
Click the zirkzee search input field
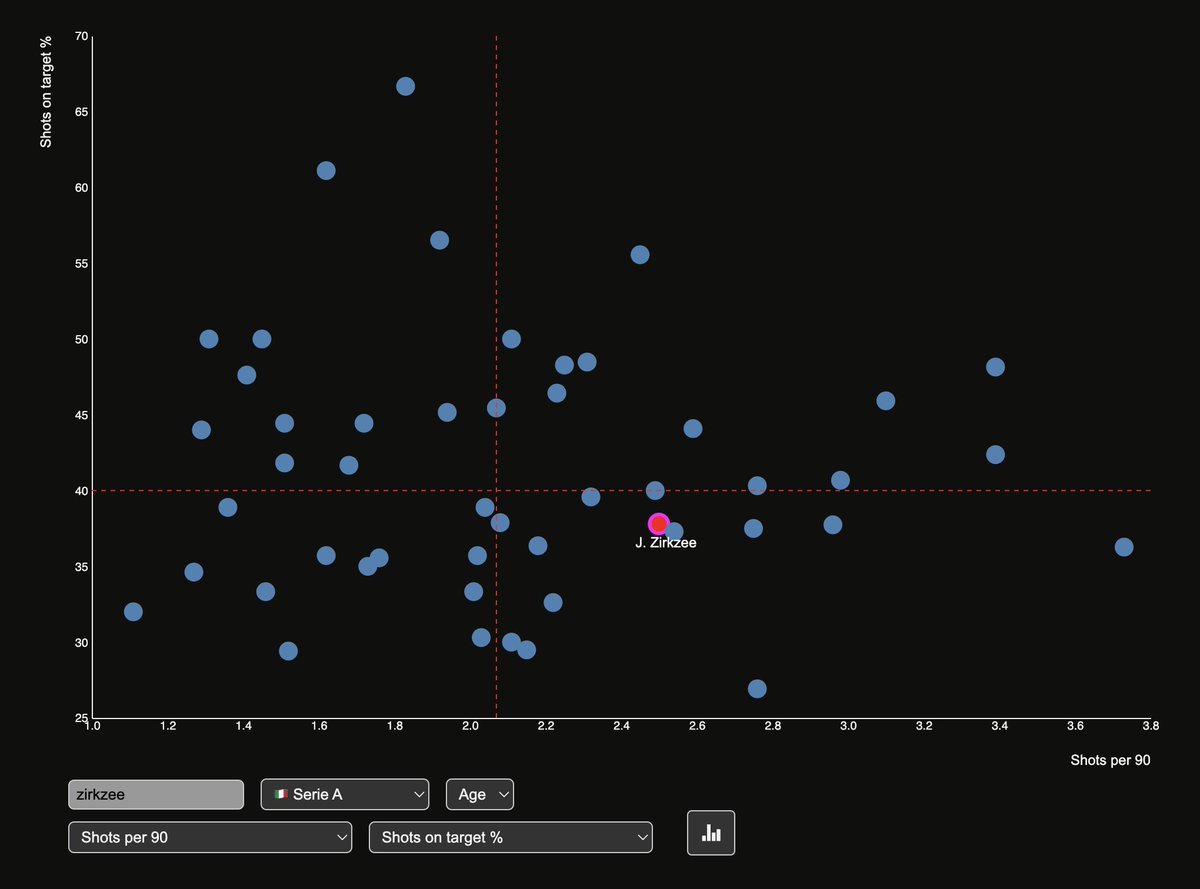tap(156, 794)
